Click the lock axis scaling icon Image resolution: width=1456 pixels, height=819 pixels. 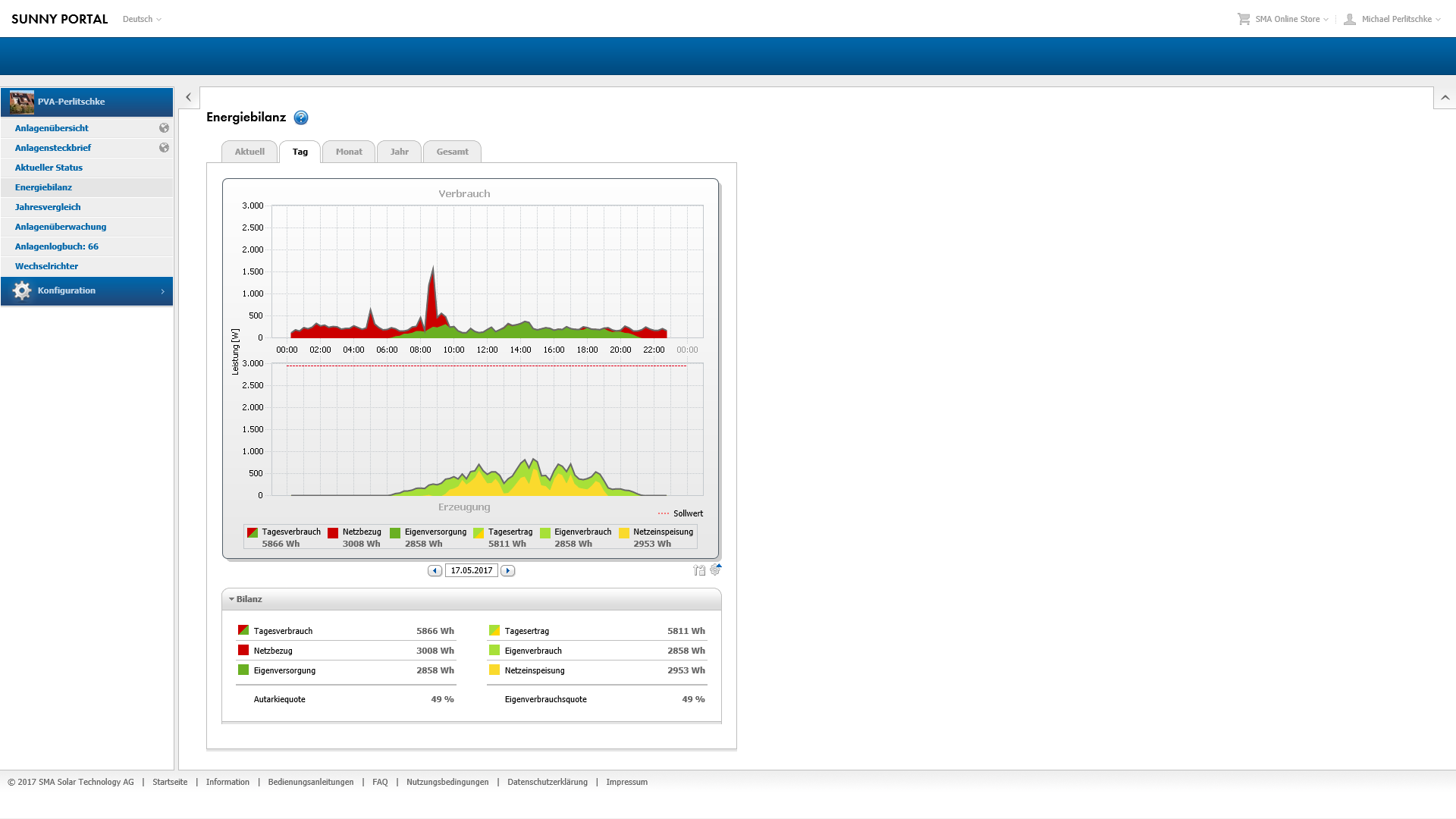tap(699, 570)
